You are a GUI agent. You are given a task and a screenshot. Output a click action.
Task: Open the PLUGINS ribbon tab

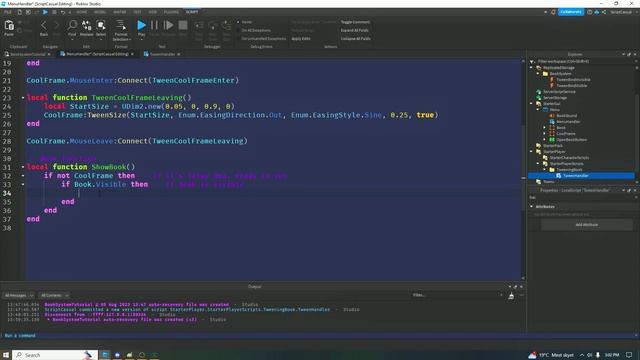171,12
